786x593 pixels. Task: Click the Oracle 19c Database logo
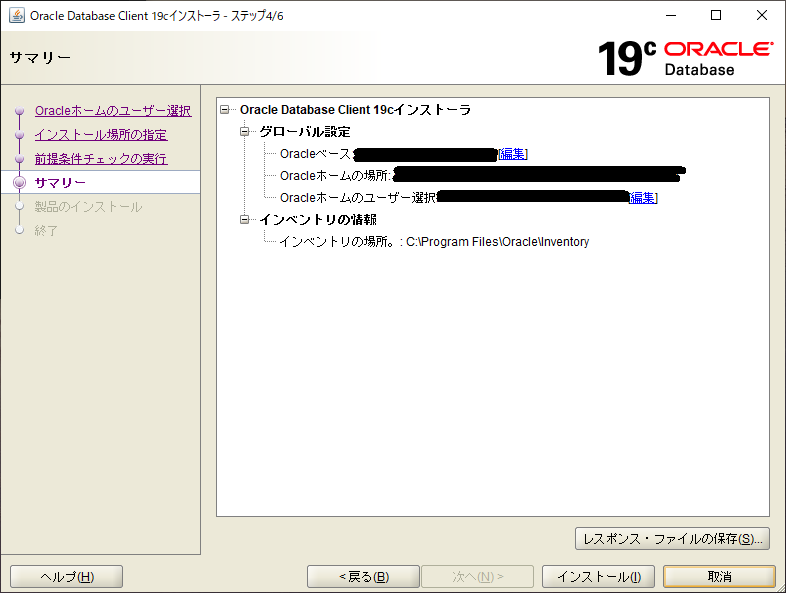click(x=685, y=59)
